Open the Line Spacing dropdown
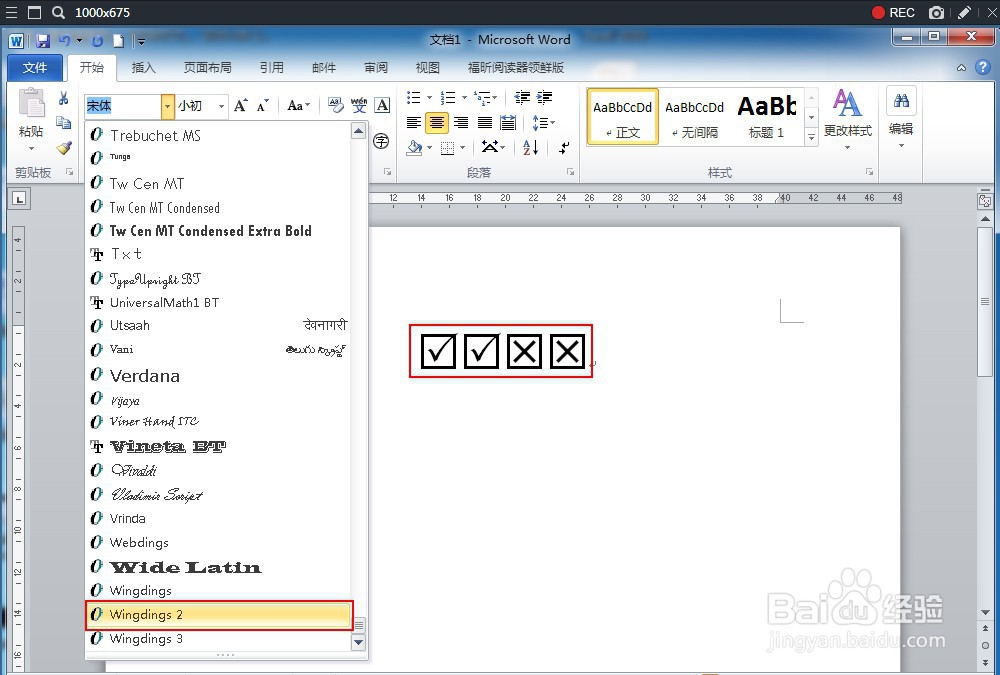The height and width of the screenshot is (675, 1000). 543,122
